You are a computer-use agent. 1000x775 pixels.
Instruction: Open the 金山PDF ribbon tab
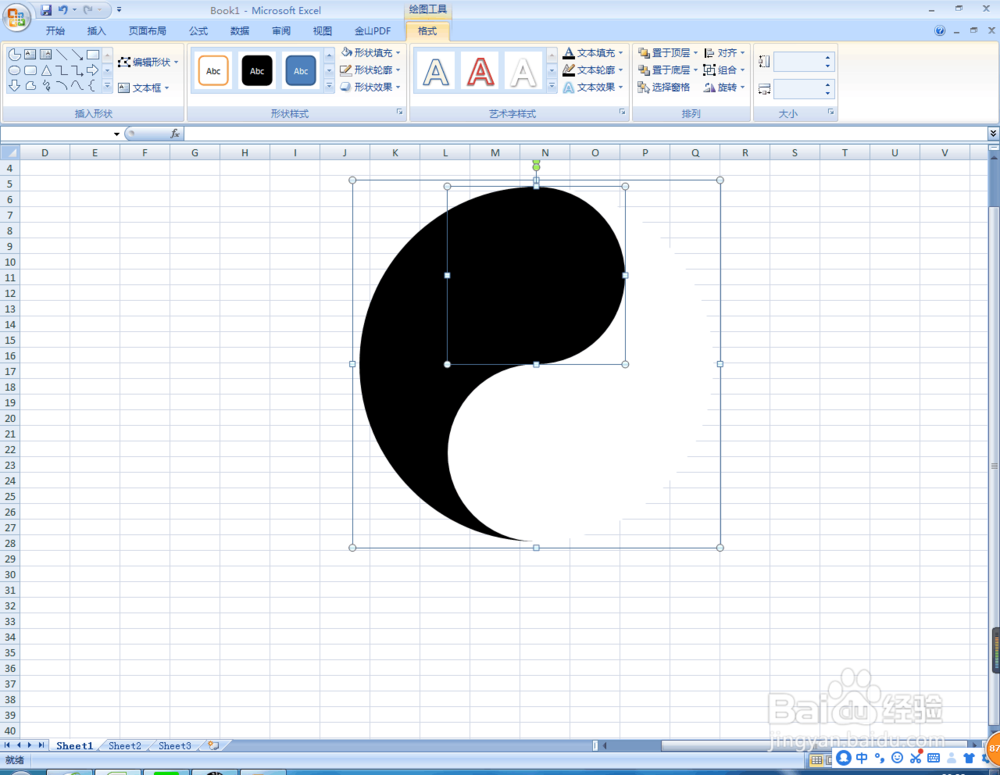pyautogui.click(x=373, y=31)
